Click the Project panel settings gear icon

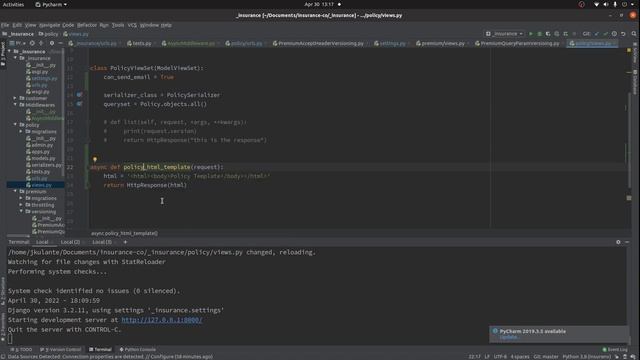click(51, 43)
